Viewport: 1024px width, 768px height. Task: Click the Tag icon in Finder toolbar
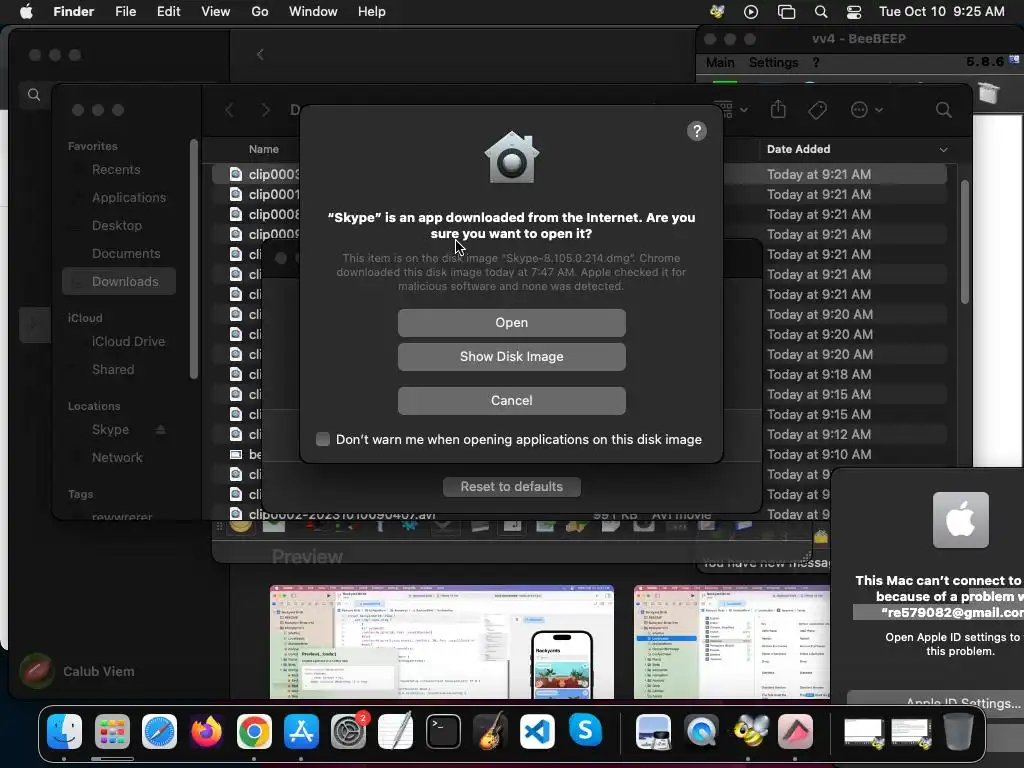click(817, 110)
